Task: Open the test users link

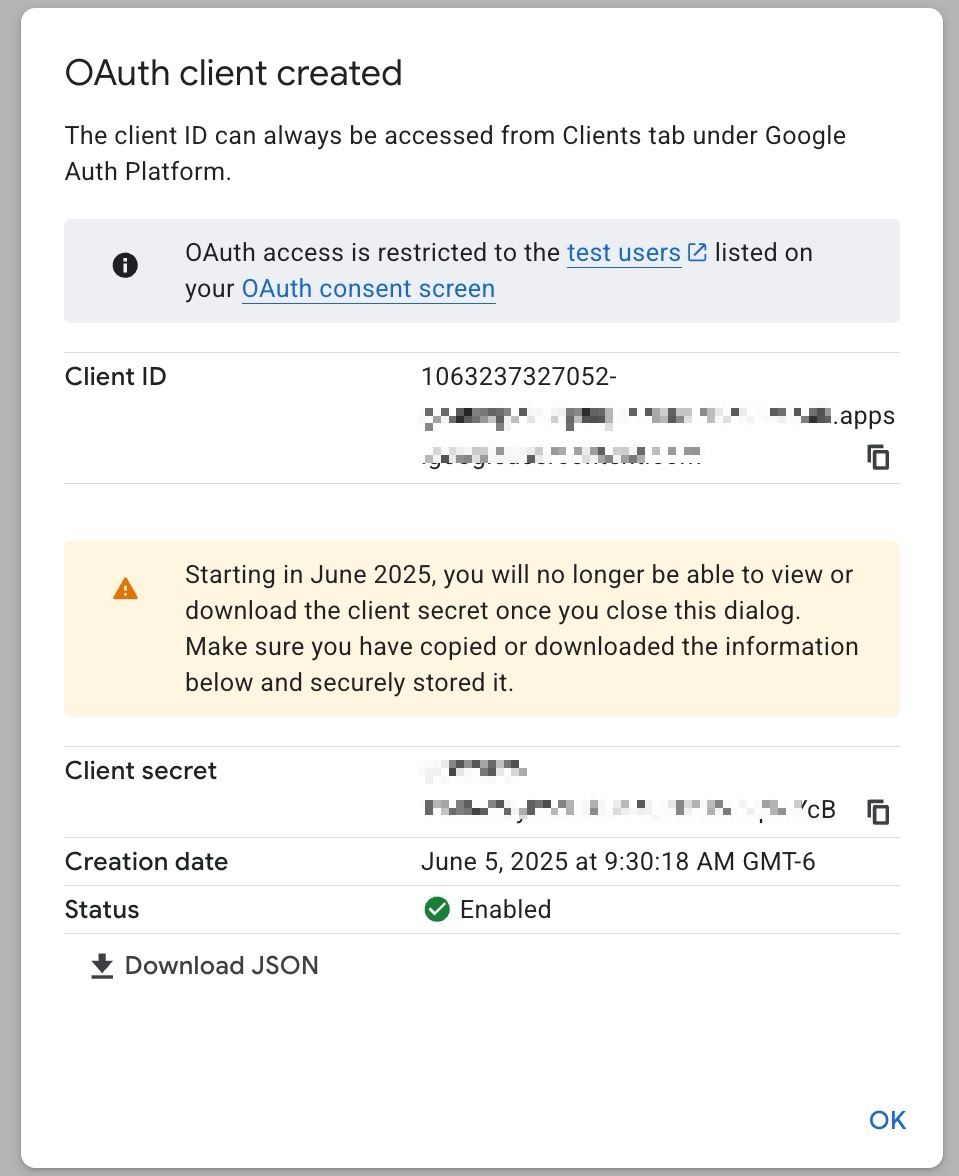Action: [623, 253]
